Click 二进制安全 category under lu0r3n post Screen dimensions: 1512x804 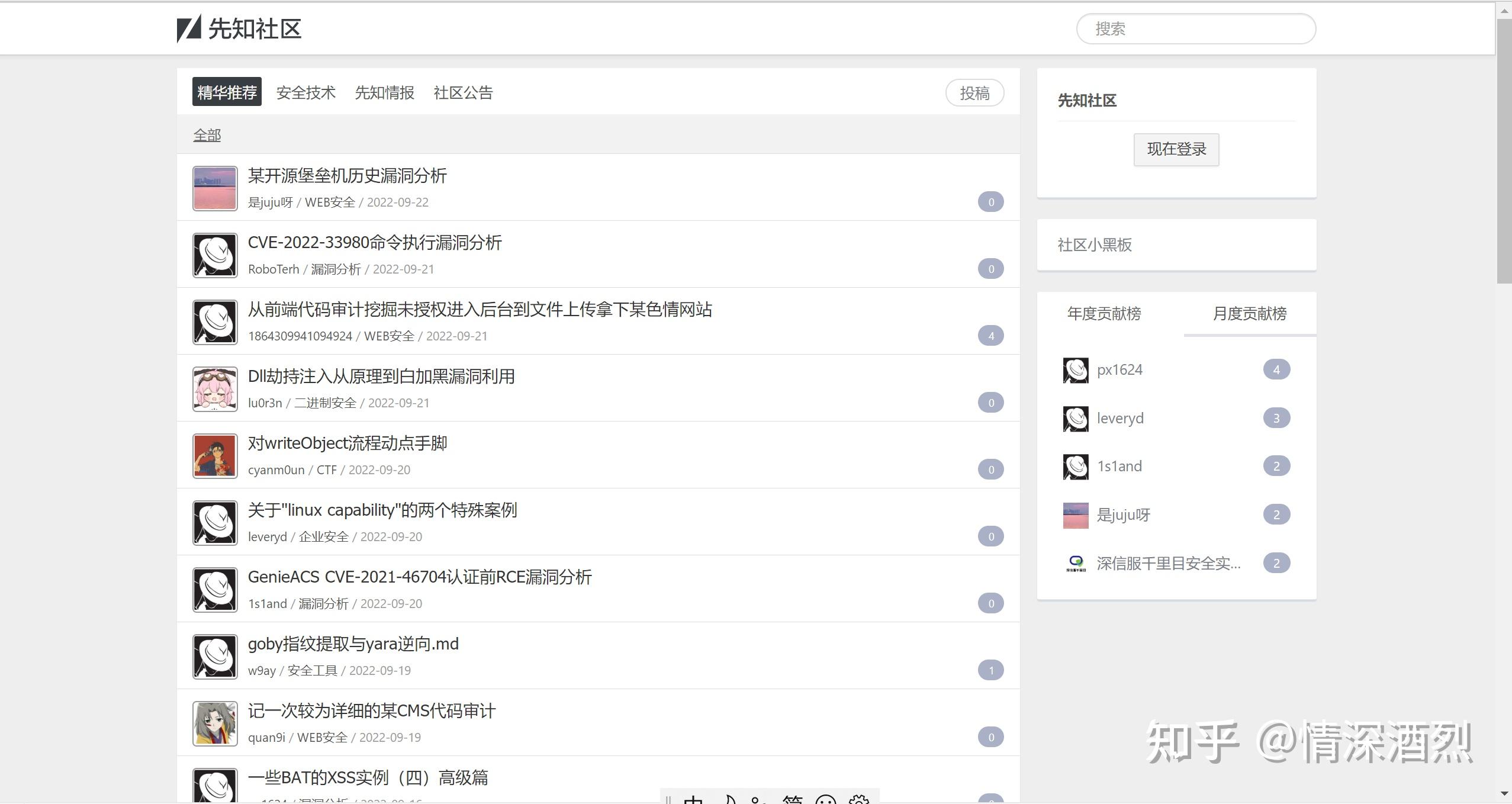[325, 403]
